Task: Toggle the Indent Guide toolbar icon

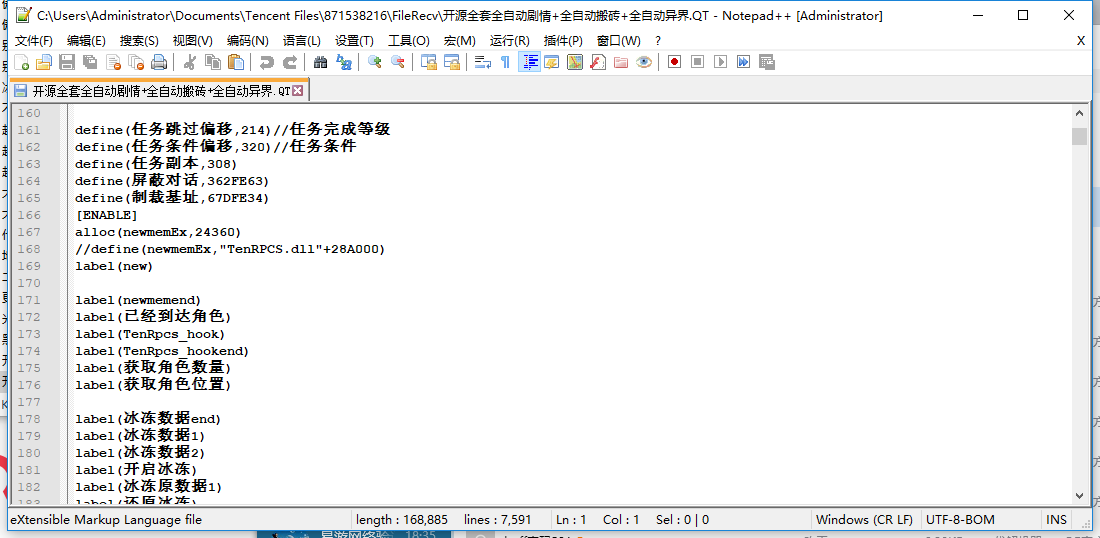Action: tap(529, 62)
